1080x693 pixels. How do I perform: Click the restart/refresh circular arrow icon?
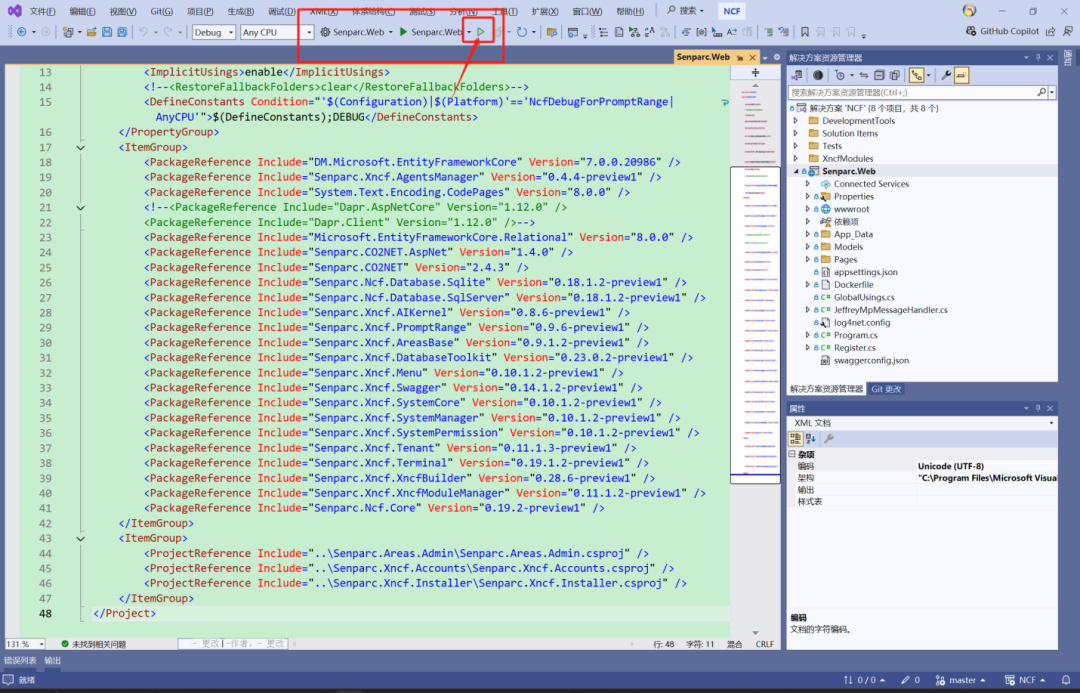(x=522, y=32)
